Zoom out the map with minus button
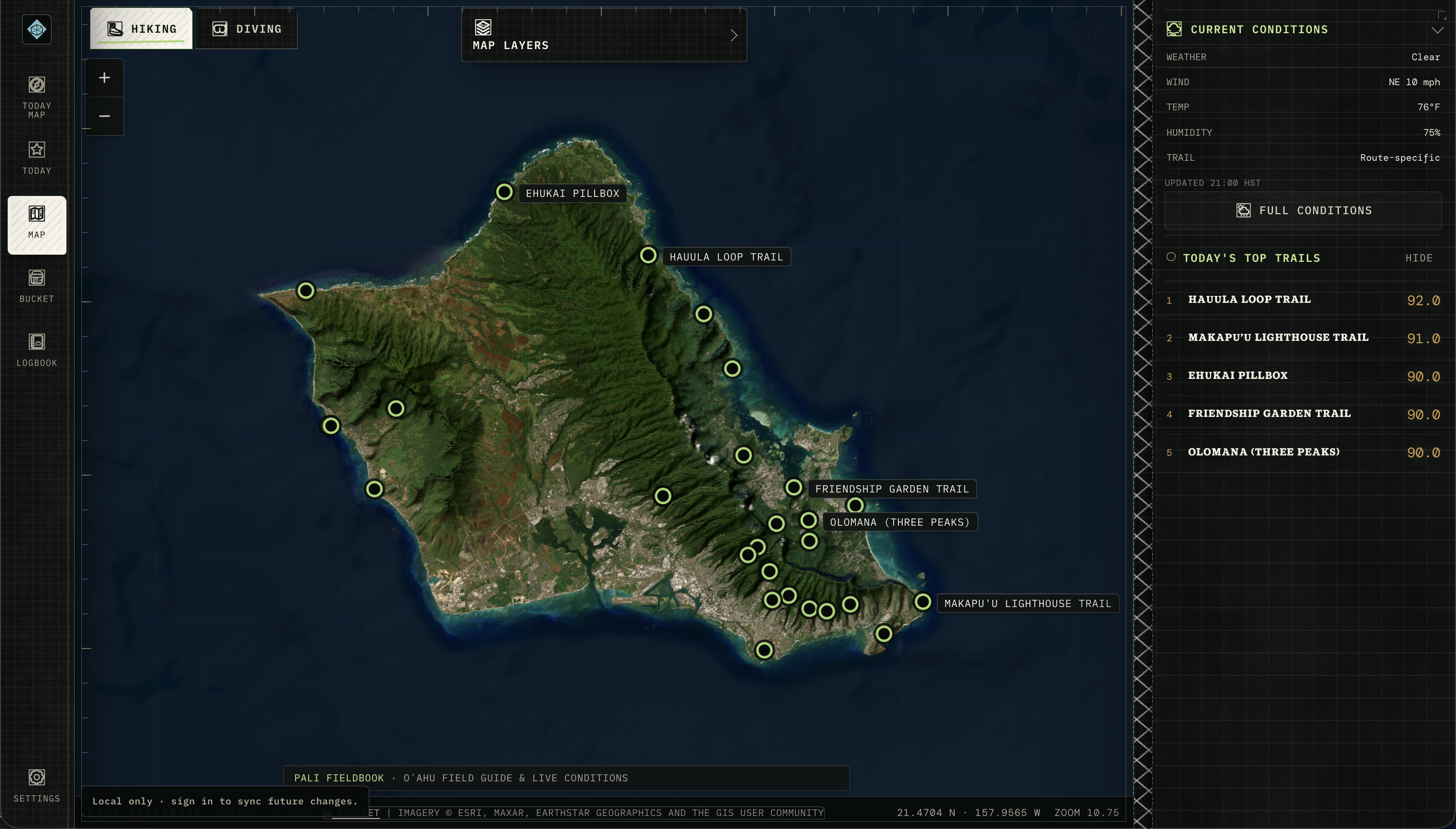 point(104,116)
